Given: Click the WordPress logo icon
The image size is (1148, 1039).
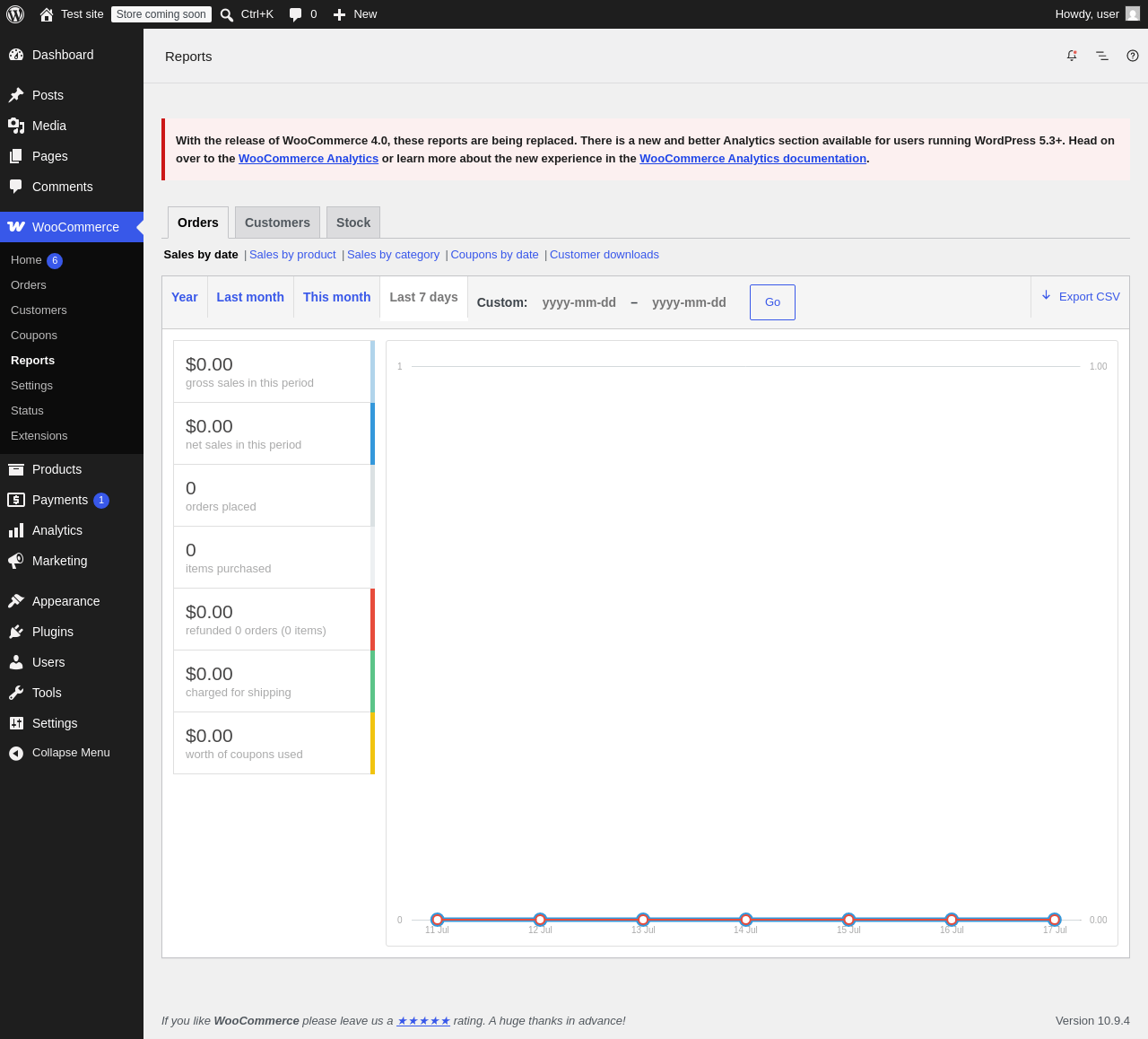Looking at the screenshot, I should click(15, 14).
